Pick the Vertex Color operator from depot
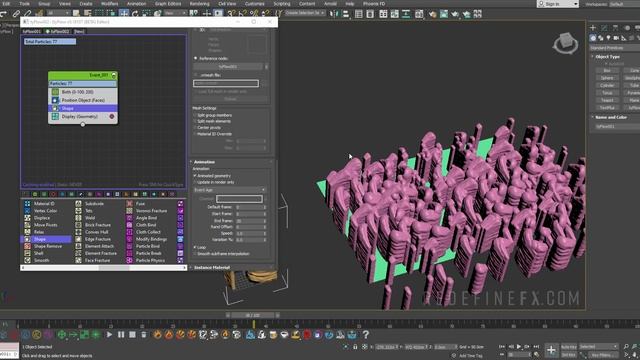The height and width of the screenshot is (360, 640). pyautogui.click(x=45, y=211)
